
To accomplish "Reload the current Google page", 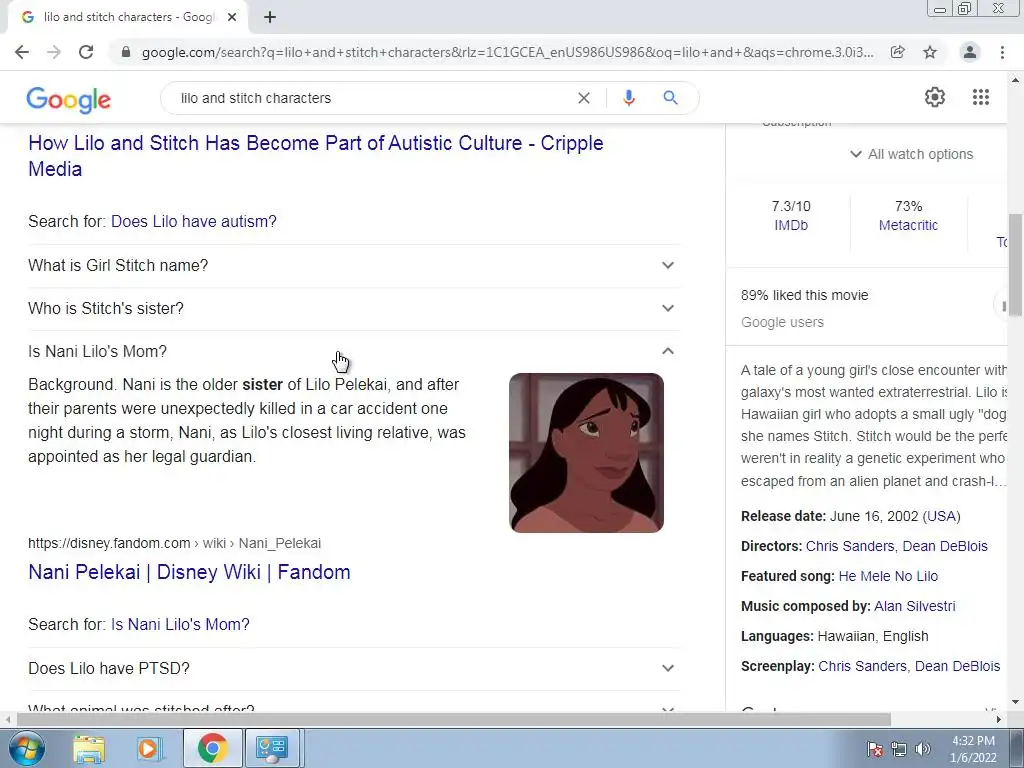I will pyautogui.click(x=86, y=52).
